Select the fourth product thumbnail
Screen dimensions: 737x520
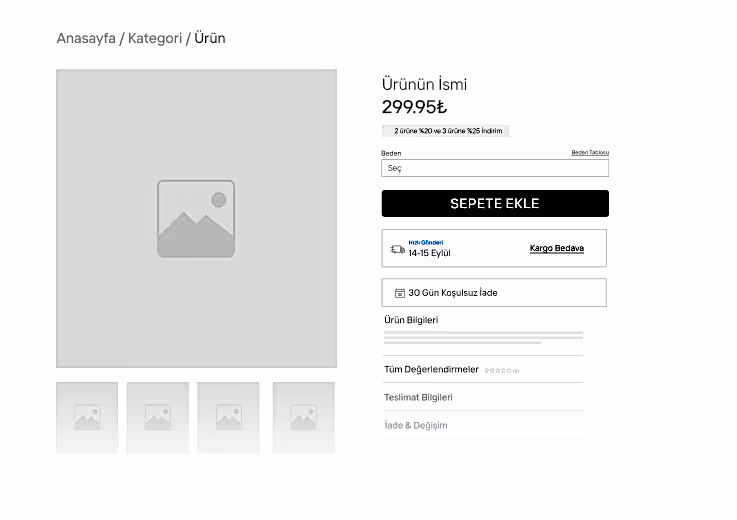coord(304,416)
